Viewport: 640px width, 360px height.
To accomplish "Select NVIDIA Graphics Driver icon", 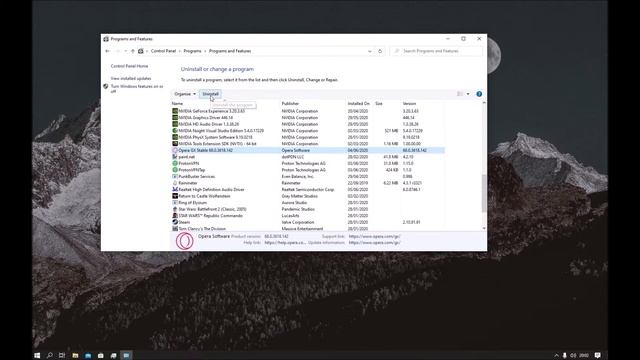I will pos(175,118).
